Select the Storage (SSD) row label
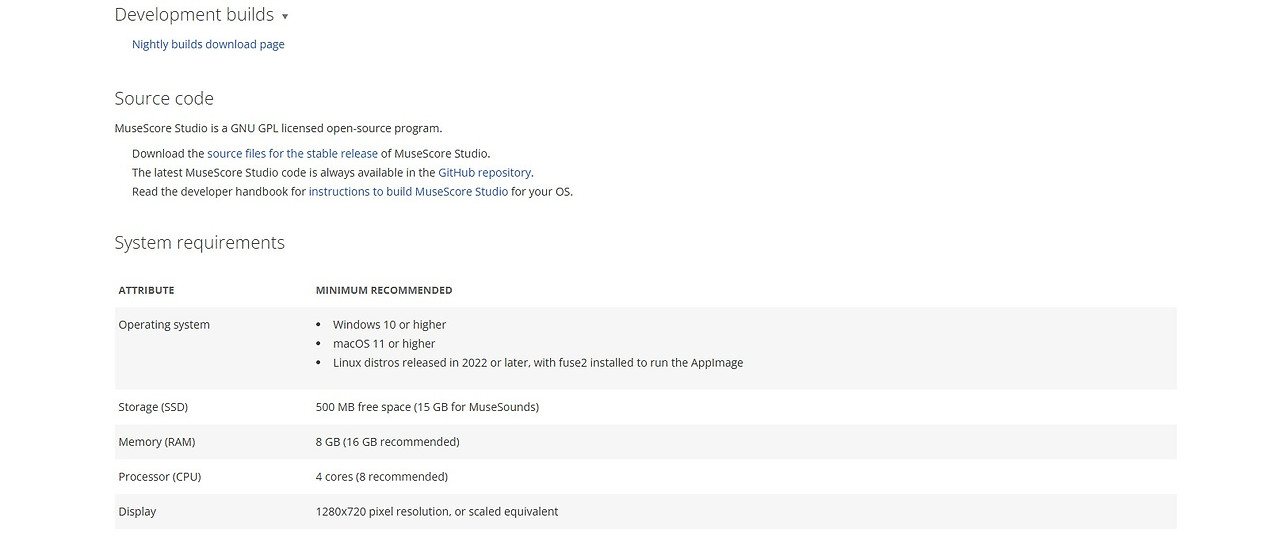The height and width of the screenshot is (548, 1280). point(153,407)
